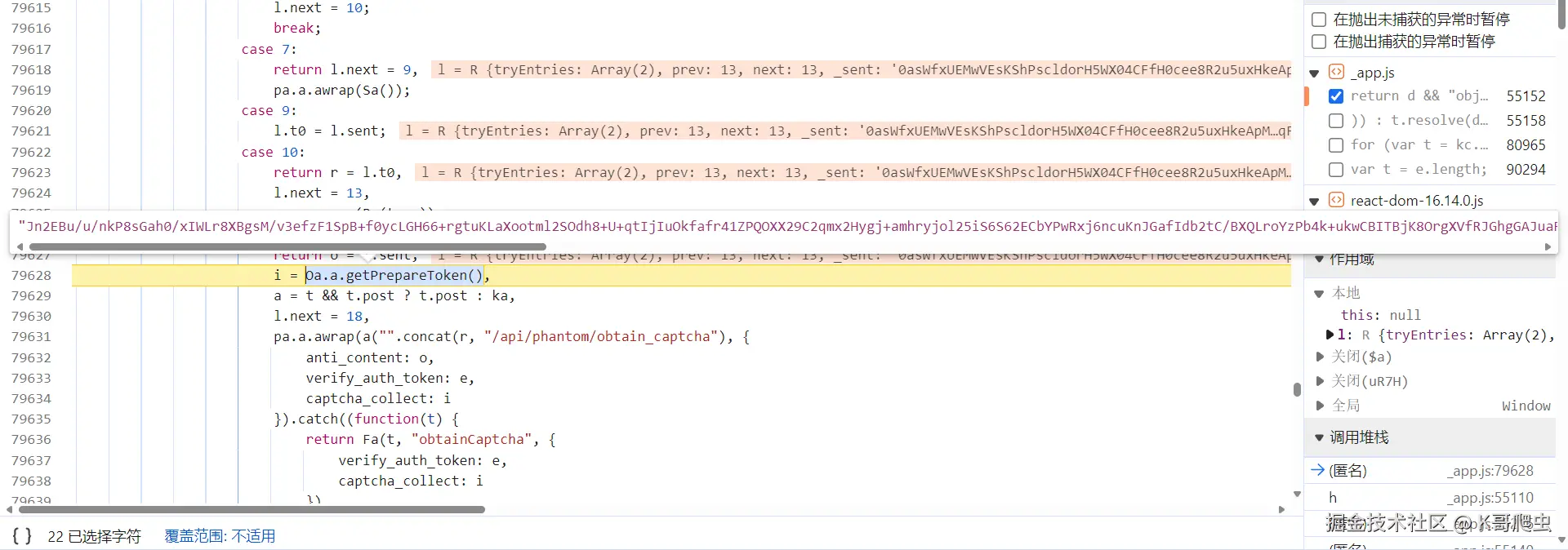This screenshot has height=550, width=1568.
Task: Click the Oa.a.getPrepareToken() highlighted expression
Action: click(x=394, y=276)
